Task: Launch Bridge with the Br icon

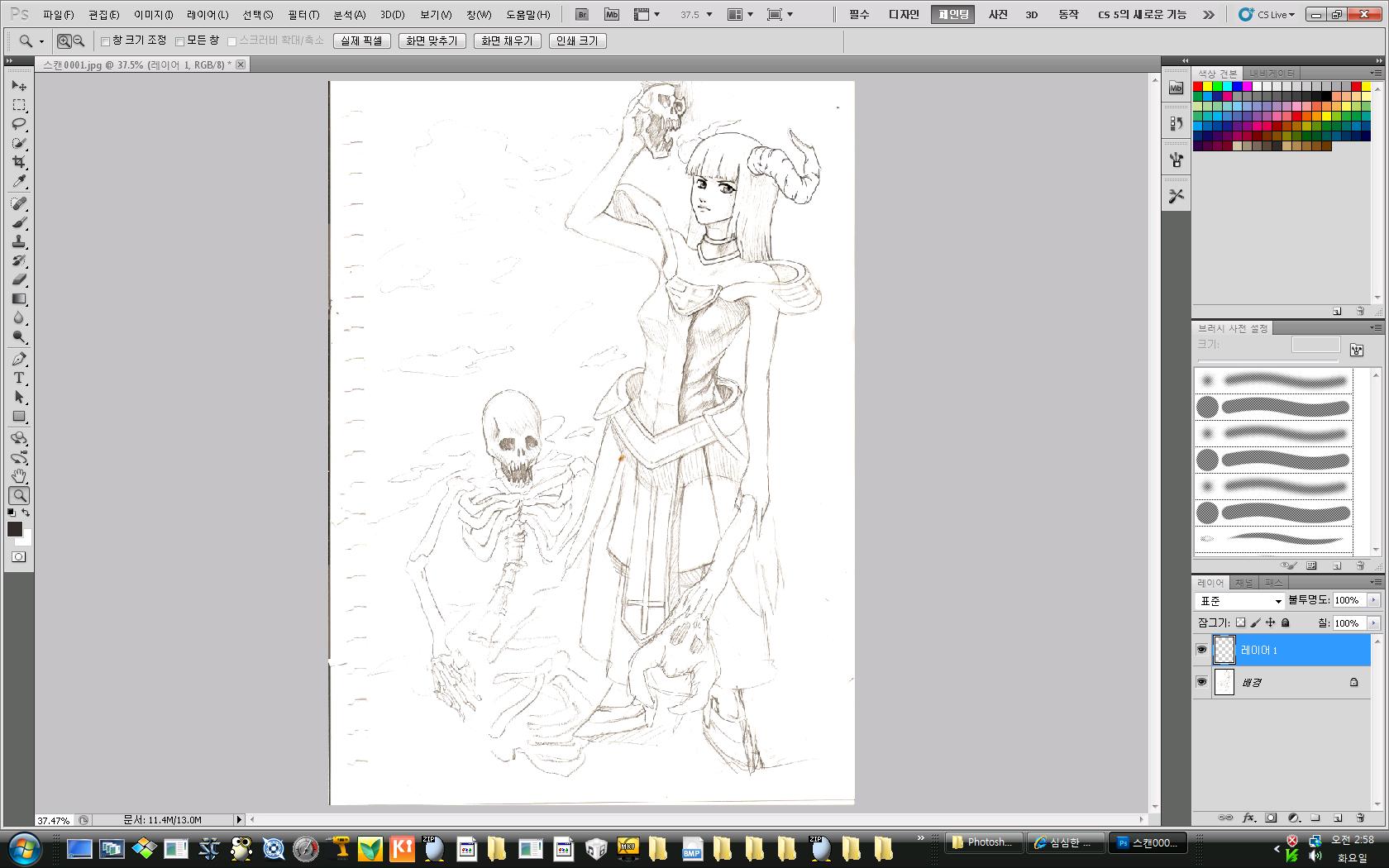Action: [x=582, y=15]
